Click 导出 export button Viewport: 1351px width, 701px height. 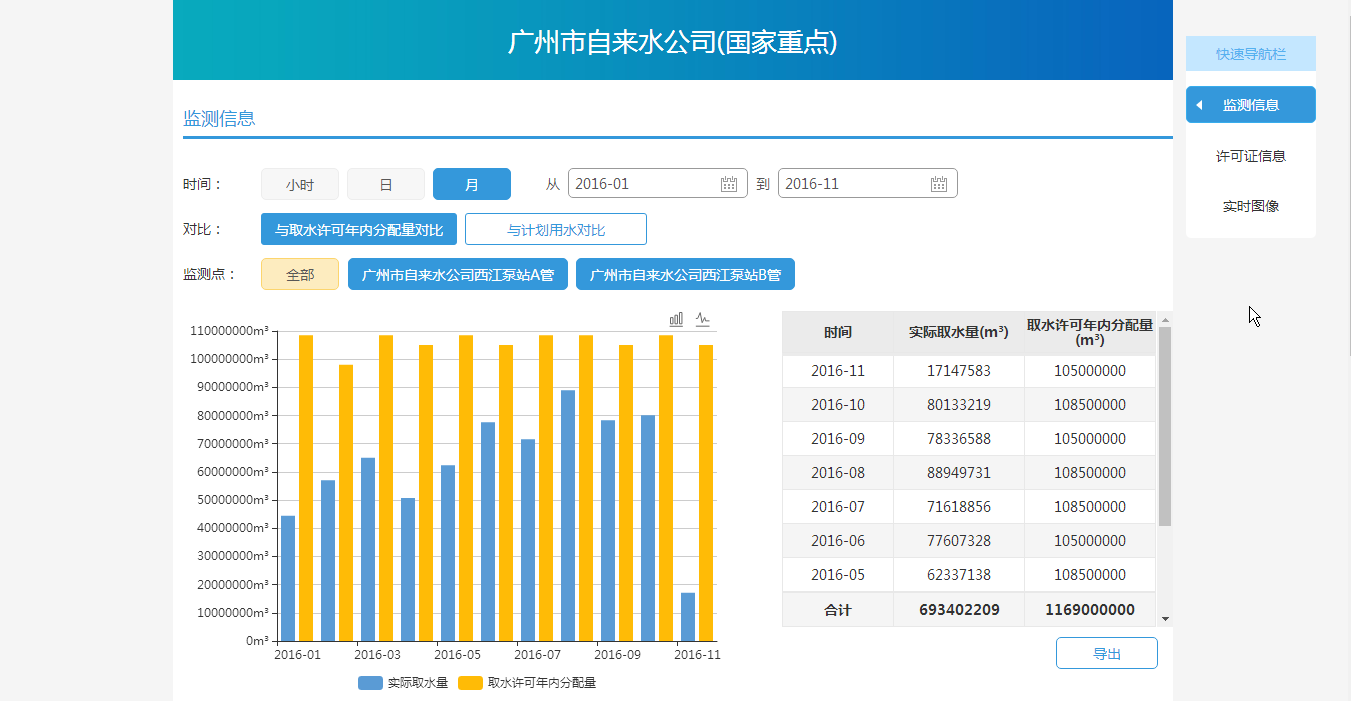click(x=1107, y=653)
